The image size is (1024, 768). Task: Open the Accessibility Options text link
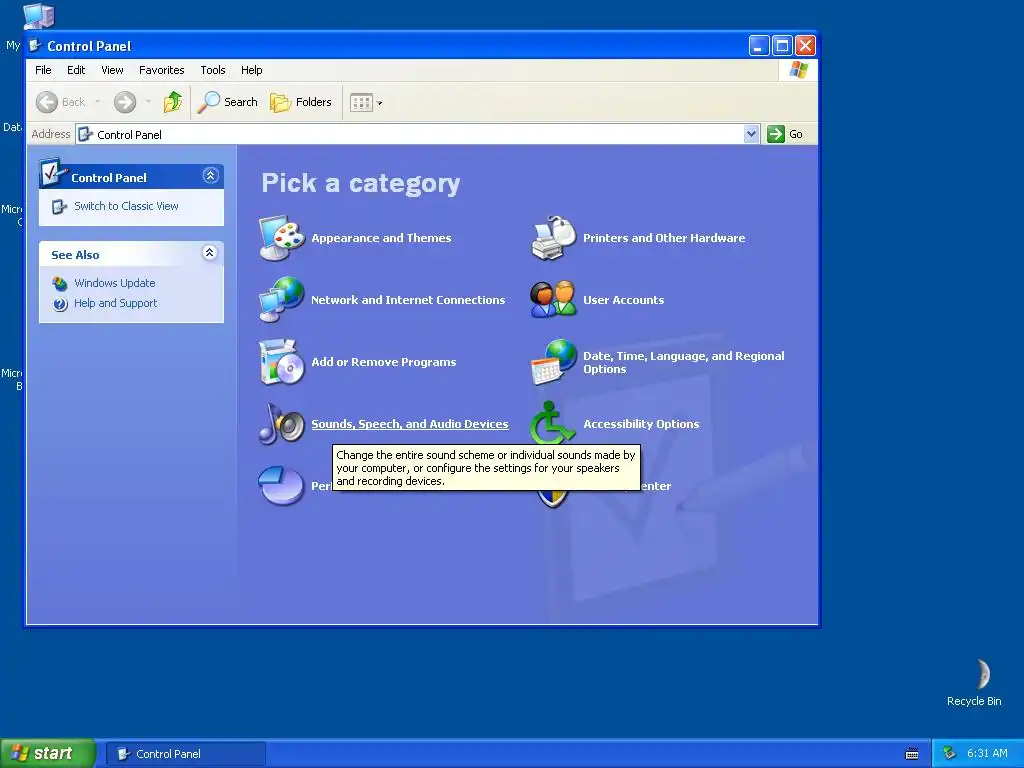641,424
